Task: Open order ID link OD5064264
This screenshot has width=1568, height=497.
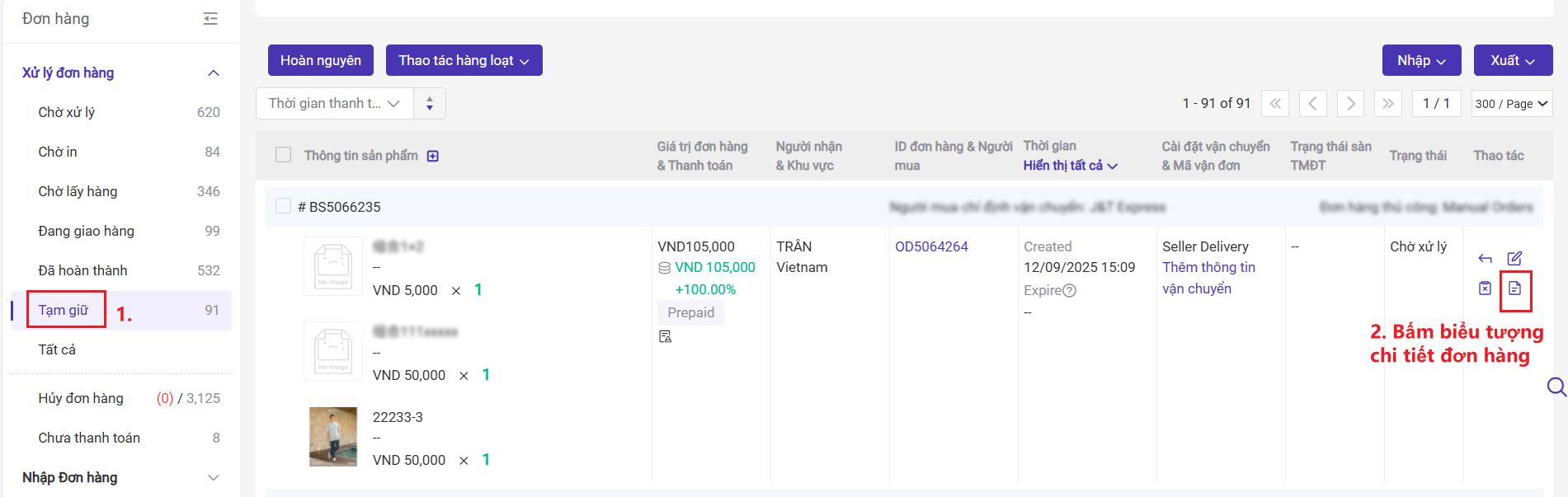Action: 931,246
